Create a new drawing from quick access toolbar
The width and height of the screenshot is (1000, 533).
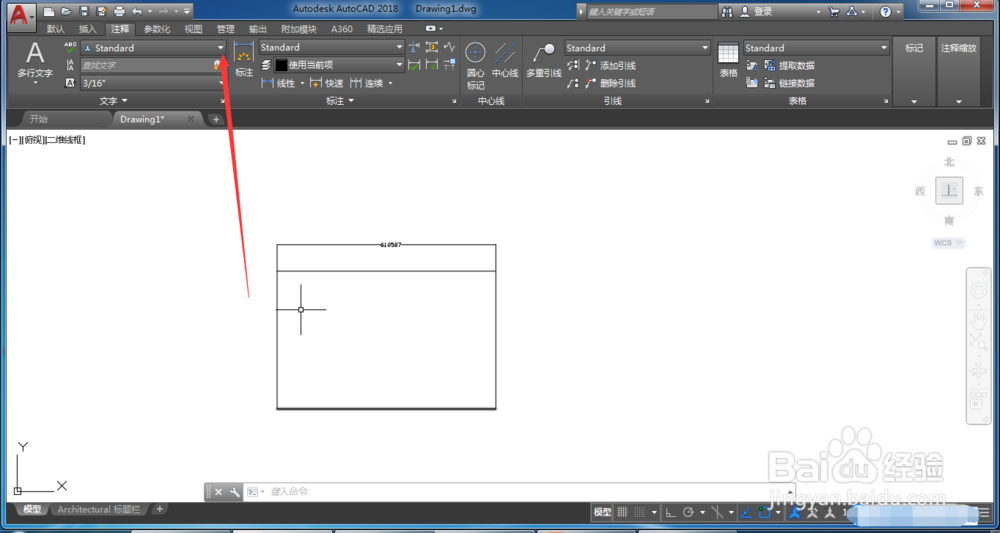pyautogui.click(x=49, y=11)
